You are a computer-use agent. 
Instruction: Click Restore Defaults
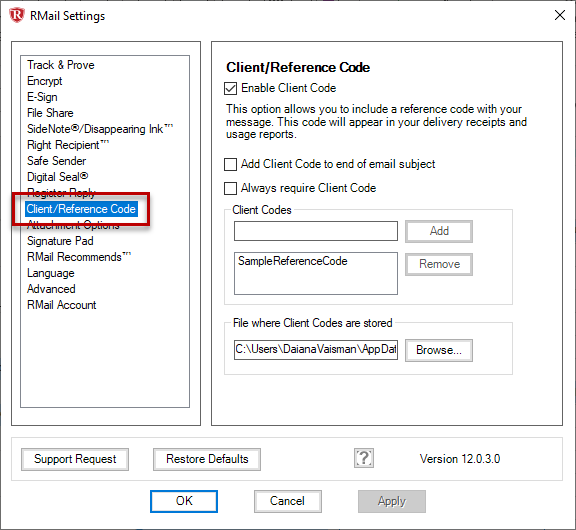(207, 459)
